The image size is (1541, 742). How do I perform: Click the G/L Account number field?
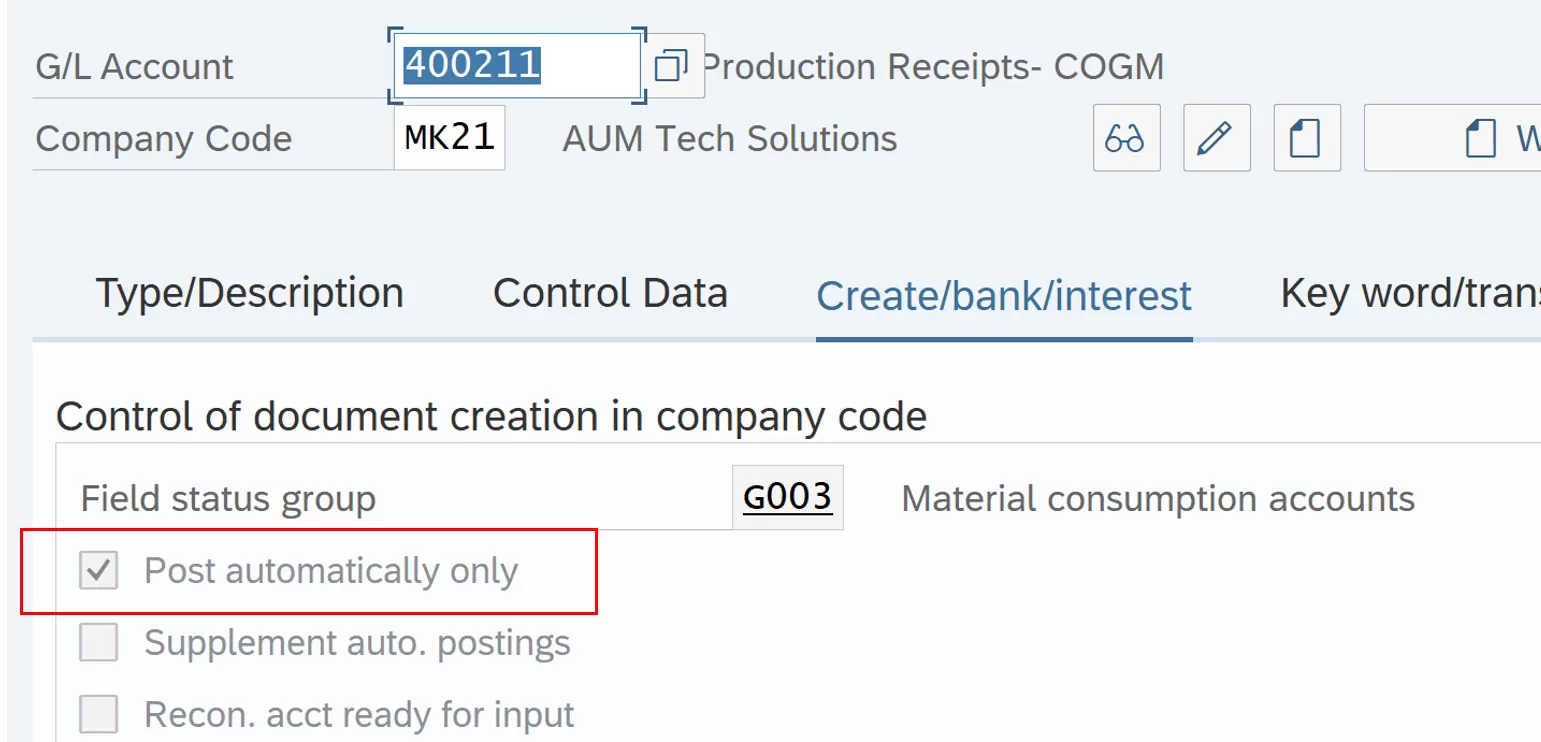coord(516,66)
